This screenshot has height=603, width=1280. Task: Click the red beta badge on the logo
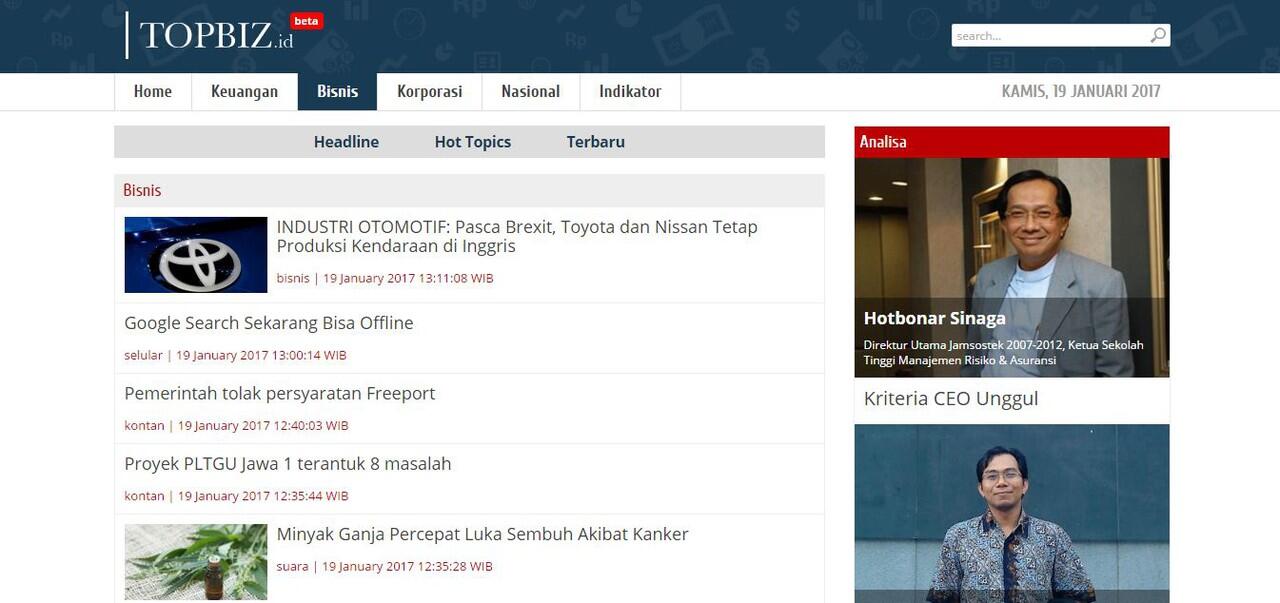pyautogui.click(x=306, y=21)
